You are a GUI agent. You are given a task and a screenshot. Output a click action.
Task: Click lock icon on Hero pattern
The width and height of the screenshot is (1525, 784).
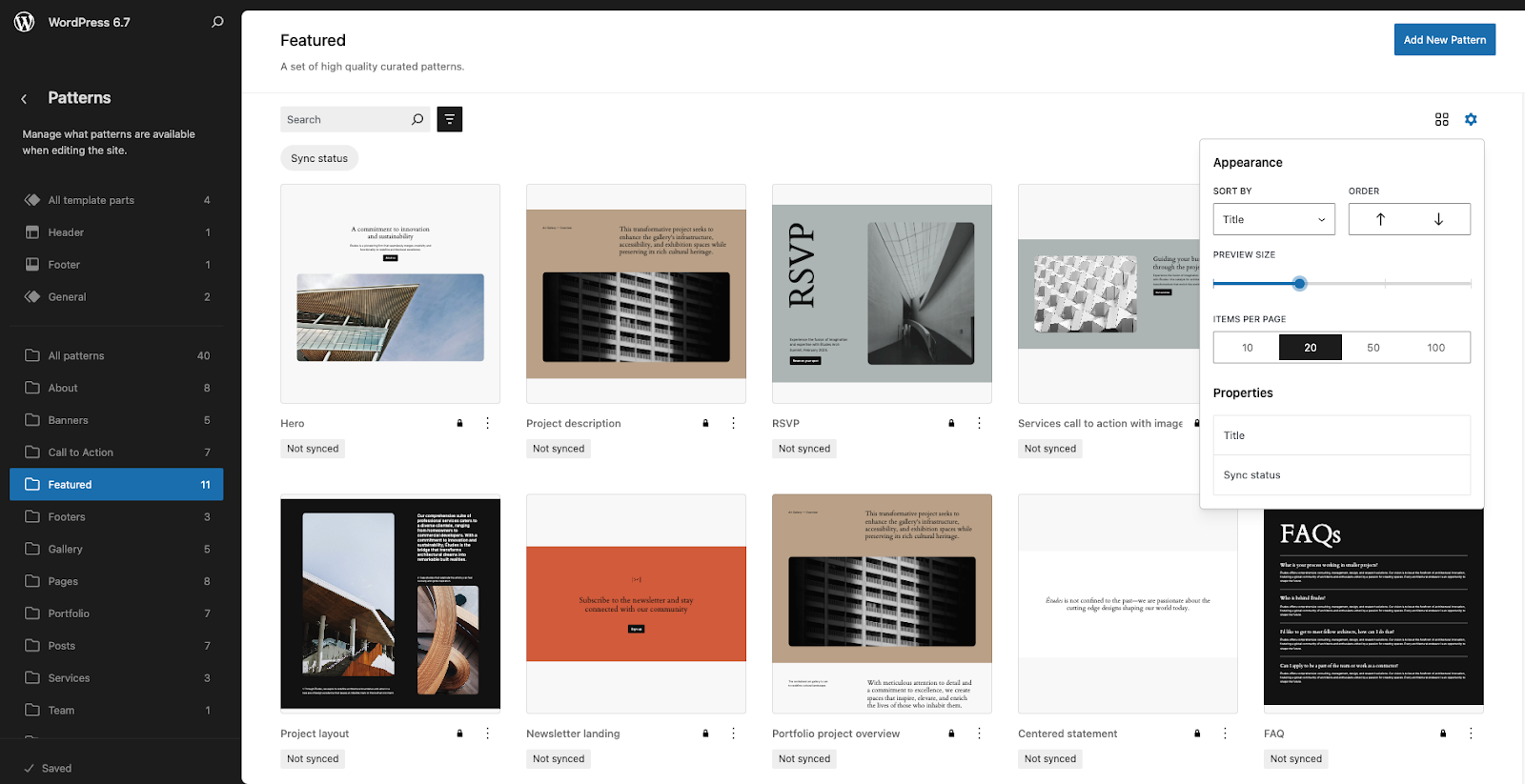[459, 423]
